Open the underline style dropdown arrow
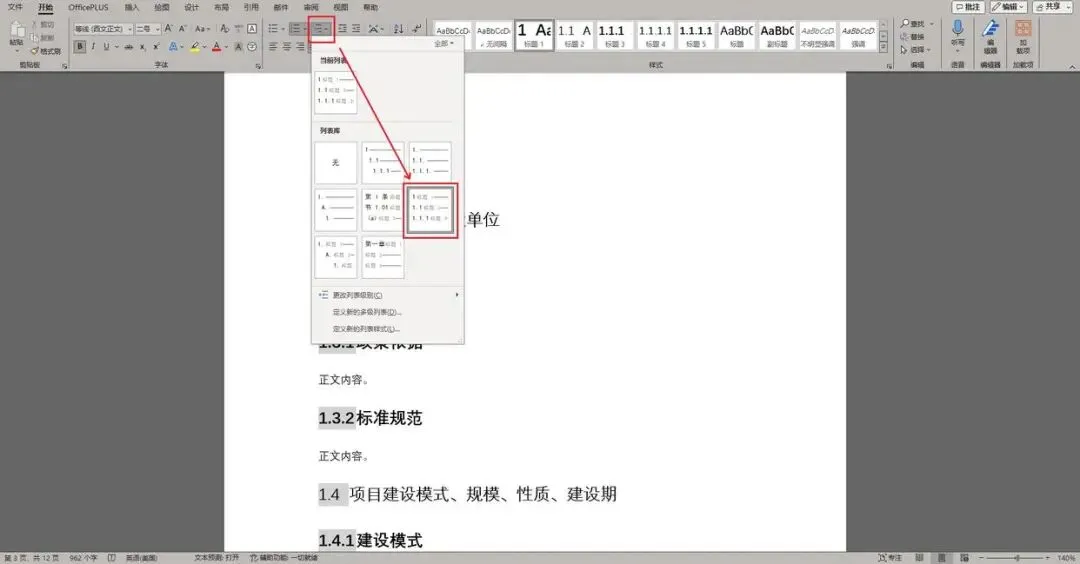 pyautogui.click(x=116, y=47)
